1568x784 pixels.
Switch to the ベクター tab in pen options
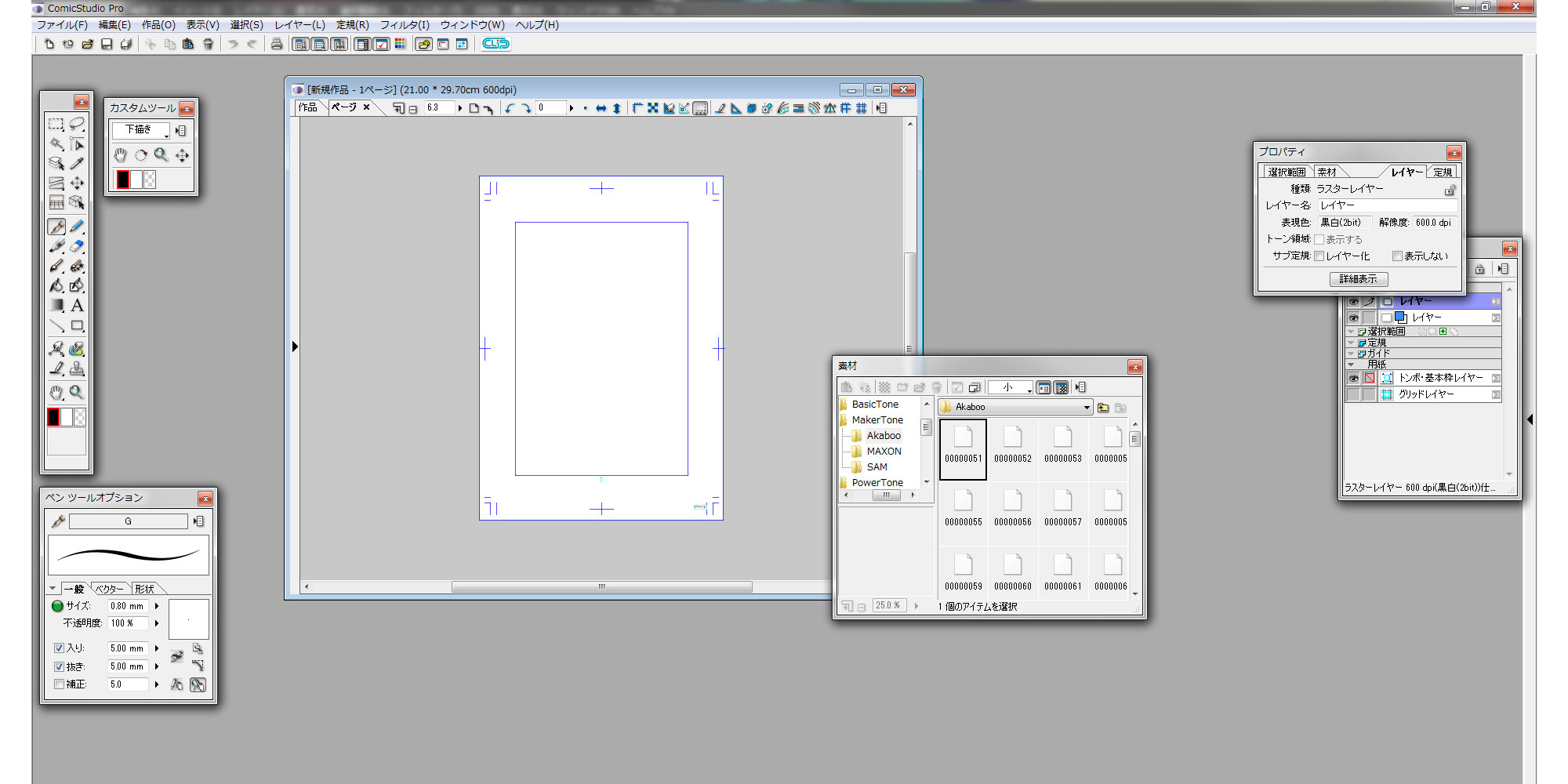[109, 589]
